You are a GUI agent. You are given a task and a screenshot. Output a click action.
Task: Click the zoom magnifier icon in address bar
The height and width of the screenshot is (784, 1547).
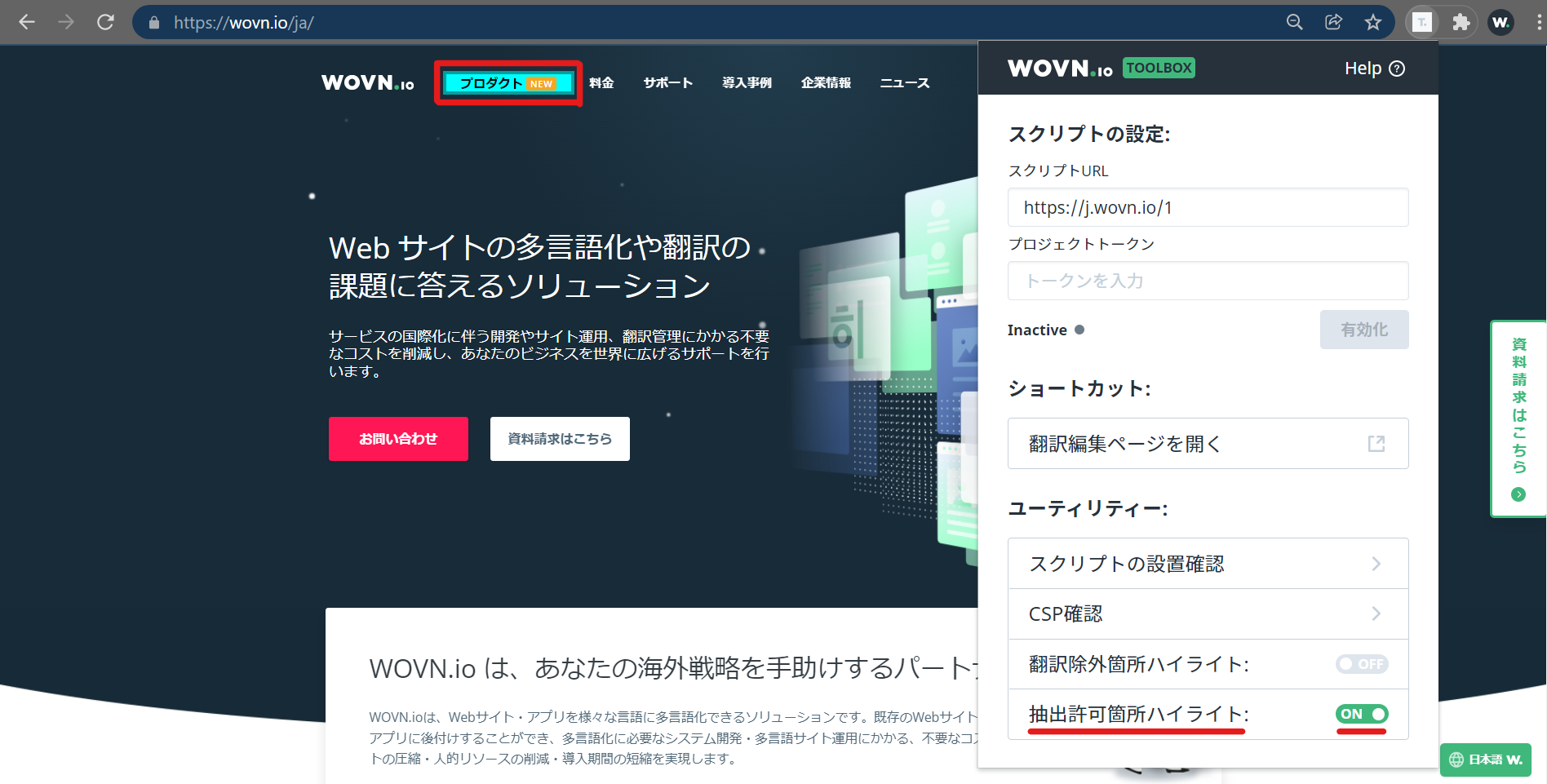point(1294,22)
